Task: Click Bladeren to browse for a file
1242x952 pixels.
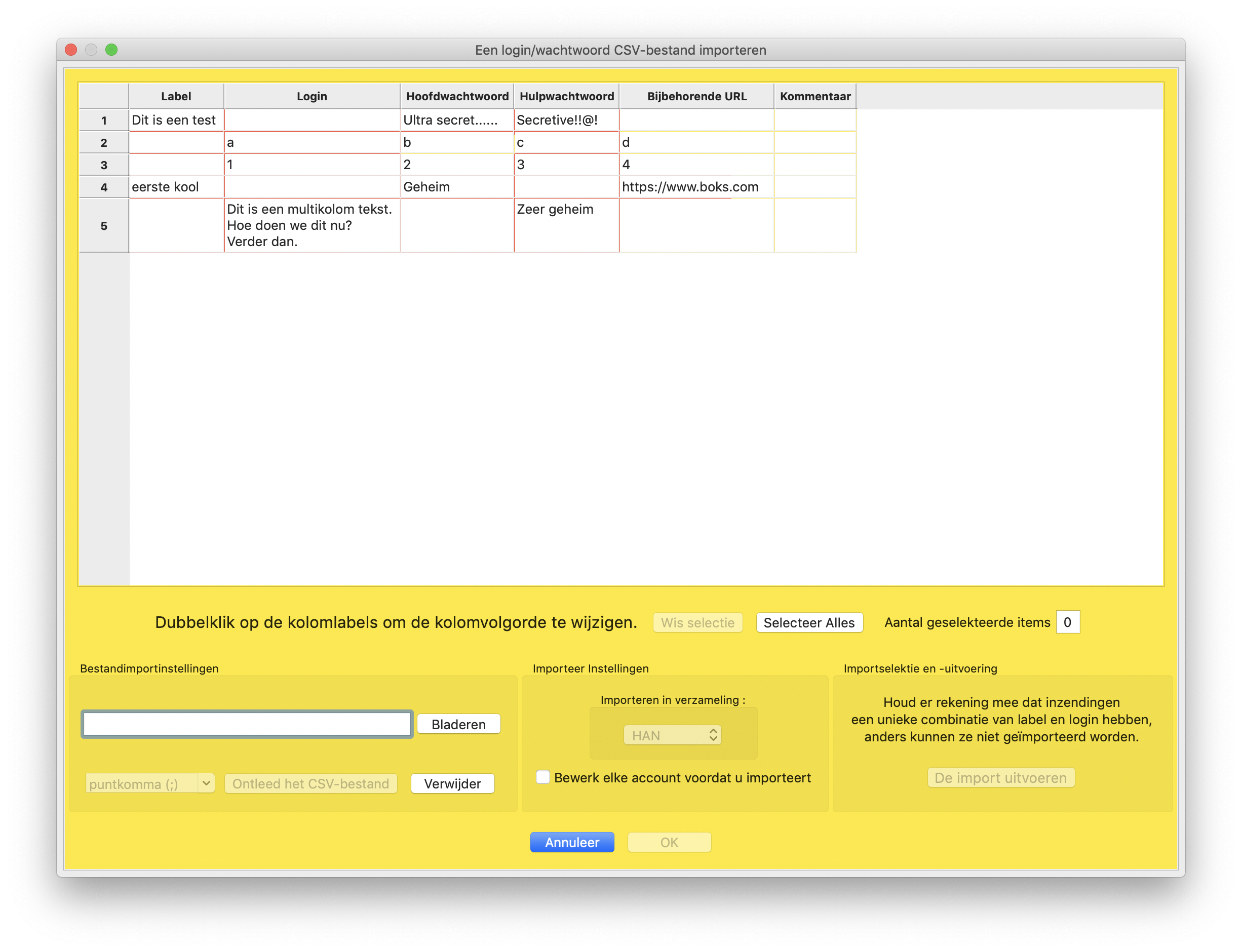Action: tap(458, 724)
